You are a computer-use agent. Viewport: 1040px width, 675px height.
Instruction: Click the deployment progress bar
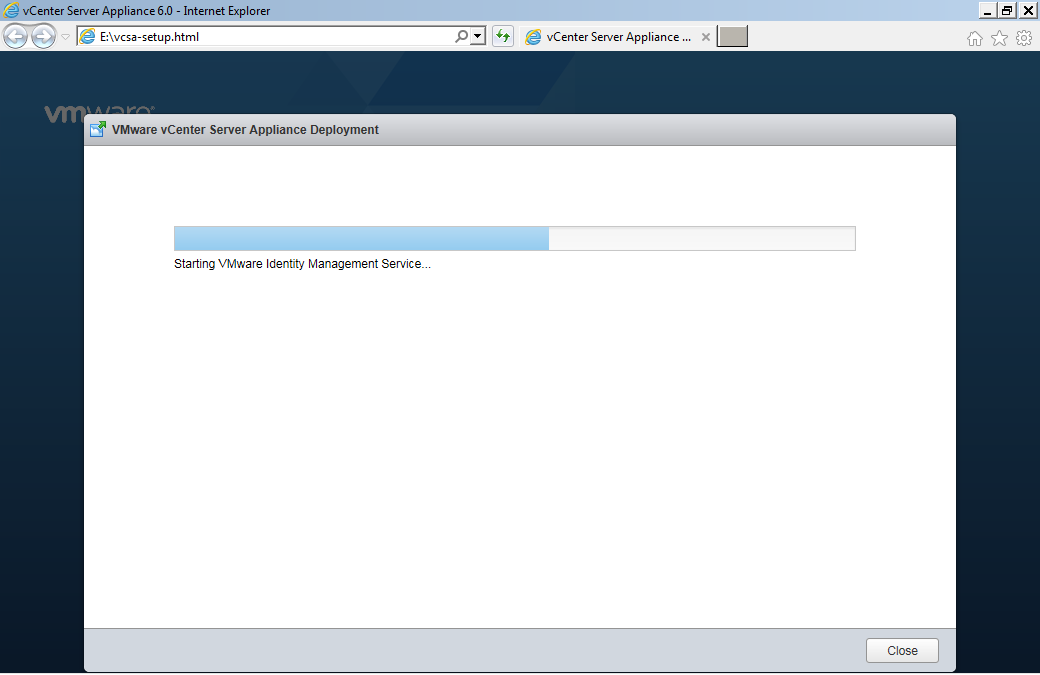(515, 239)
